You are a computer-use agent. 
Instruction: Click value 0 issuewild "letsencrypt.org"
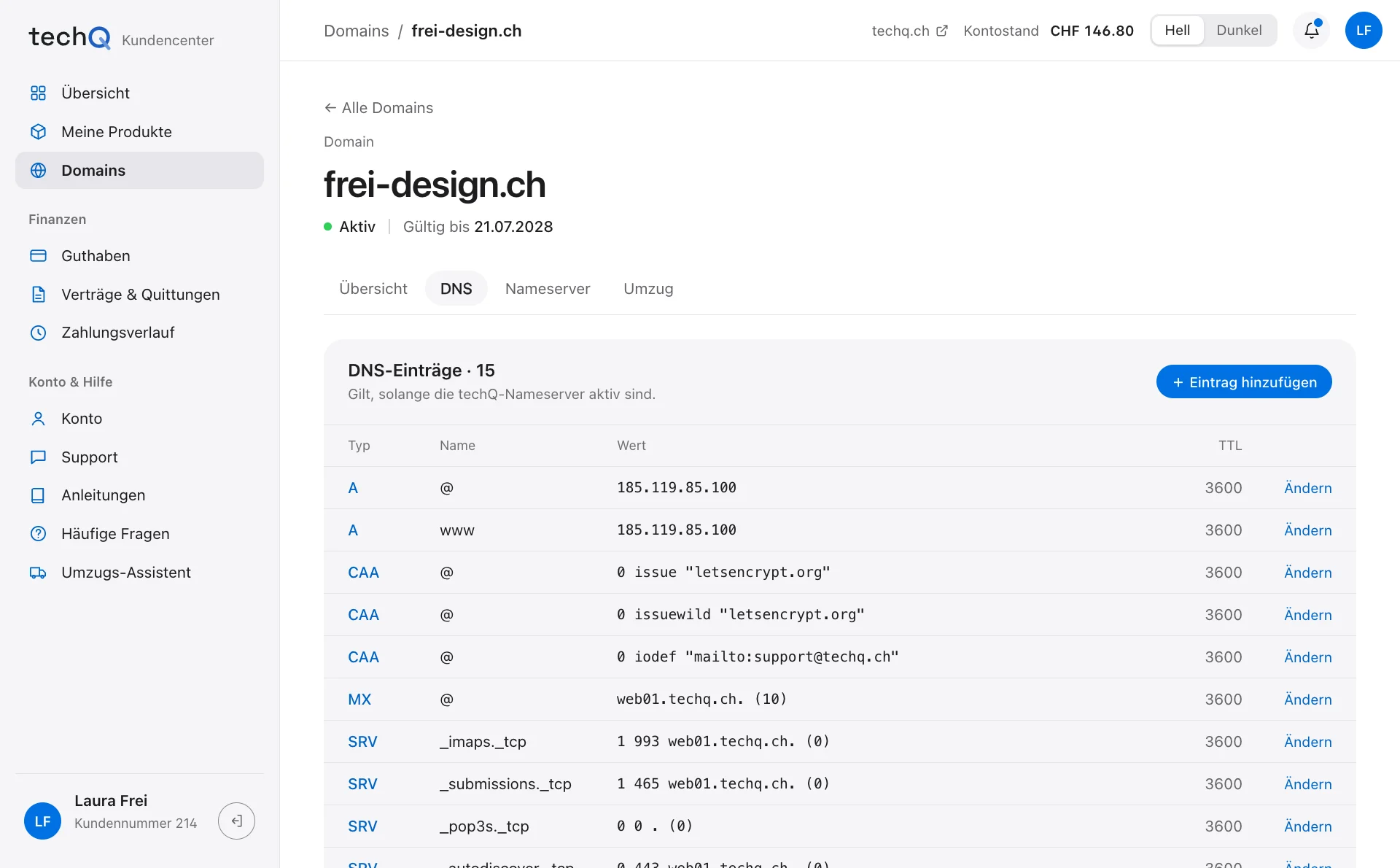740,615
